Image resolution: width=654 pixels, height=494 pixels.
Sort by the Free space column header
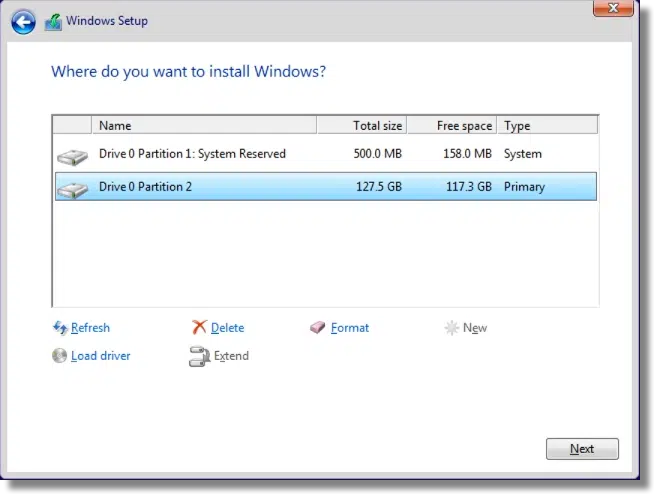click(x=452, y=126)
